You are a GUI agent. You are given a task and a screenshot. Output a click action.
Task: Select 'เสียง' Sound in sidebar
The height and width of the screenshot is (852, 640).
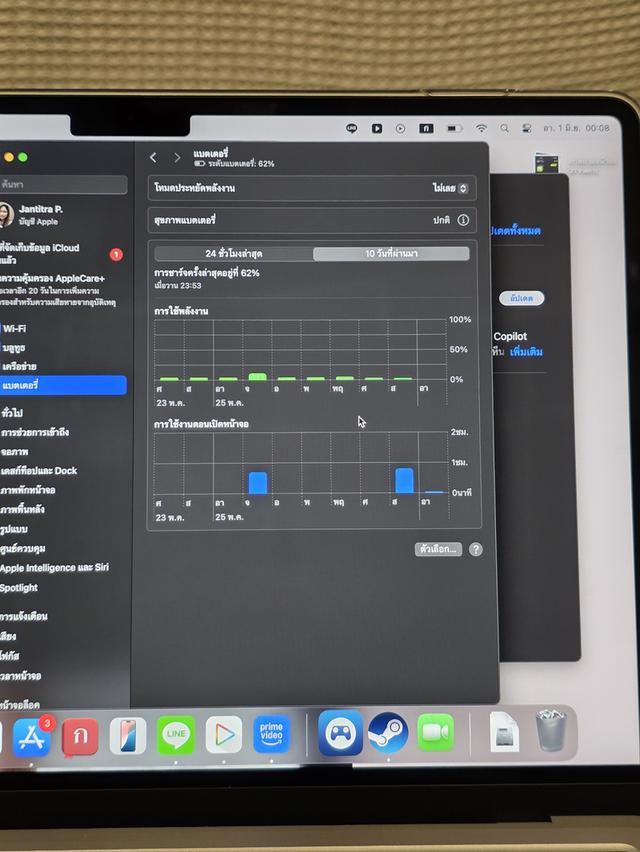[63, 636]
